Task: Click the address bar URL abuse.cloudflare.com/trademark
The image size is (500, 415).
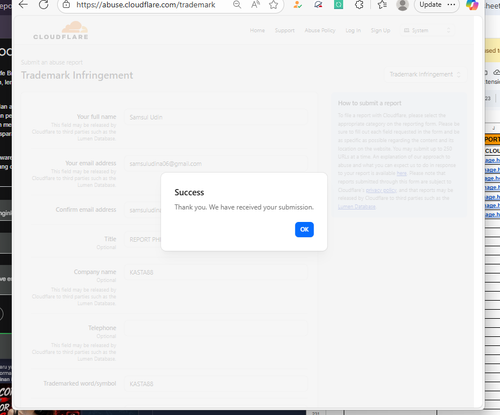Action: click(x=146, y=5)
